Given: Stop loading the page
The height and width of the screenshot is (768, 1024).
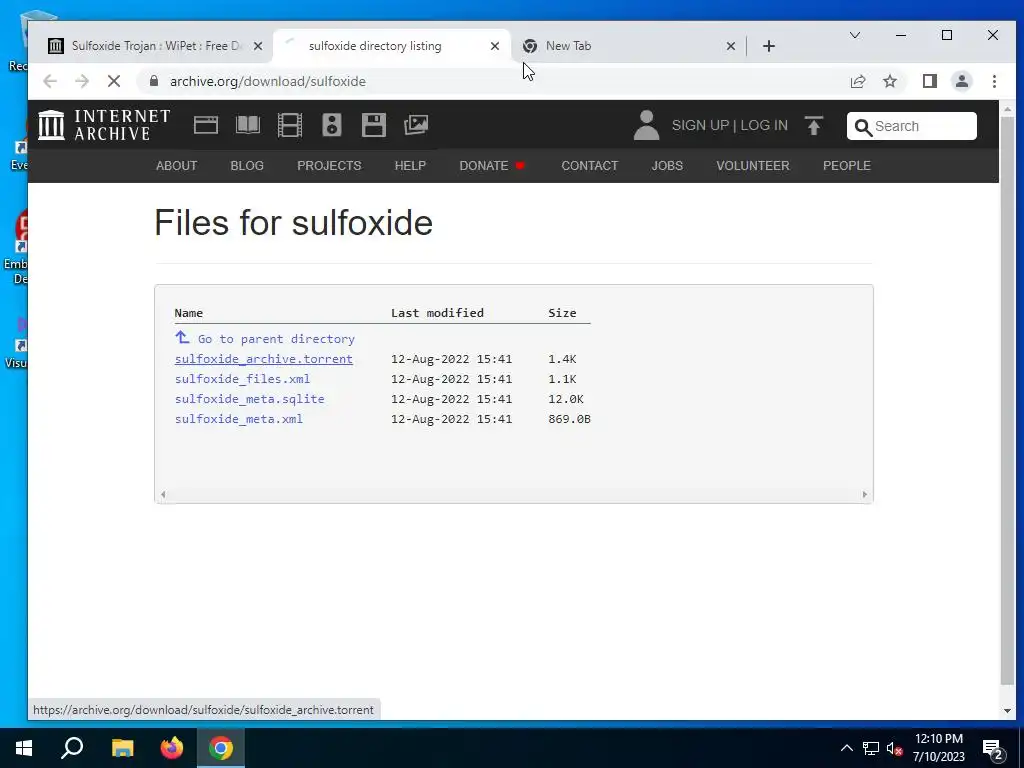Looking at the screenshot, I should pyautogui.click(x=114, y=81).
